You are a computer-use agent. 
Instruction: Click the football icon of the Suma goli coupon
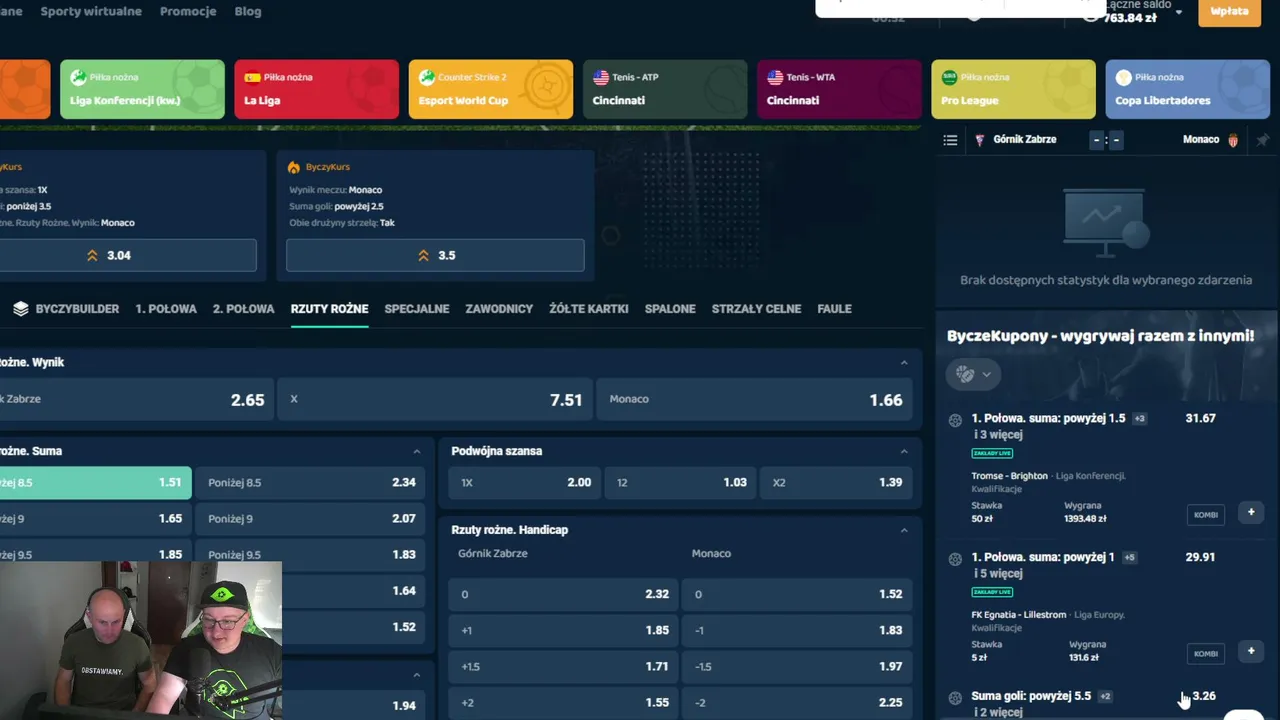click(955, 698)
